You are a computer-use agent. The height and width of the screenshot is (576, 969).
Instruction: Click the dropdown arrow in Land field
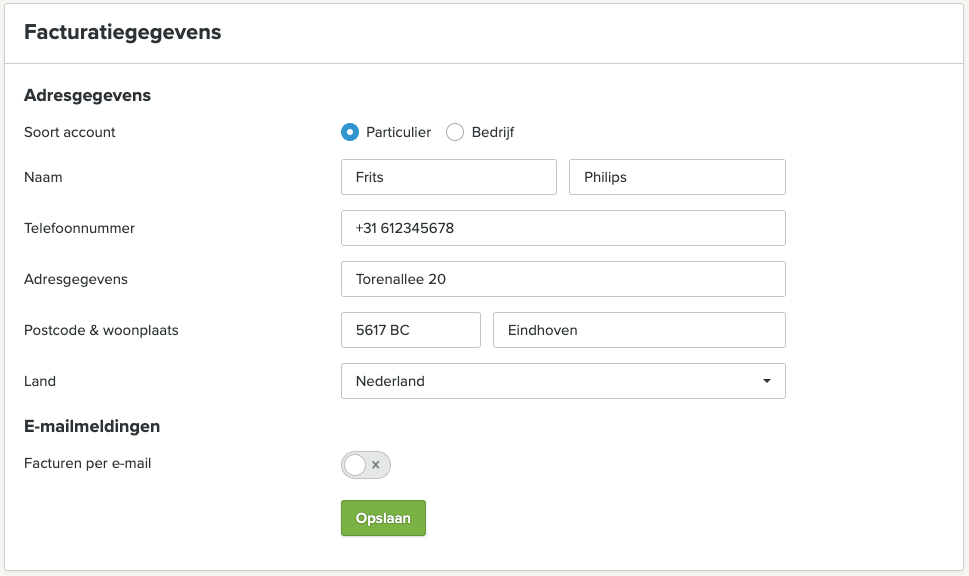766,381
